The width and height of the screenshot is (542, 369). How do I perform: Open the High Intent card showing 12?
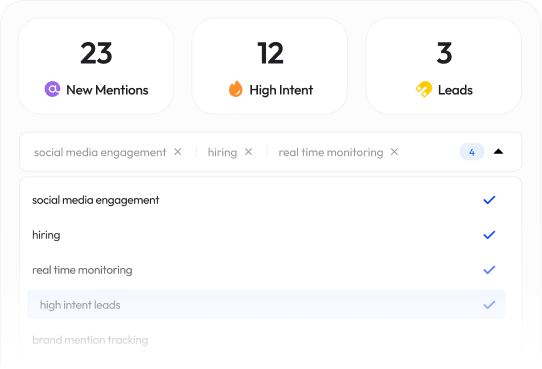tap(270, 66)
